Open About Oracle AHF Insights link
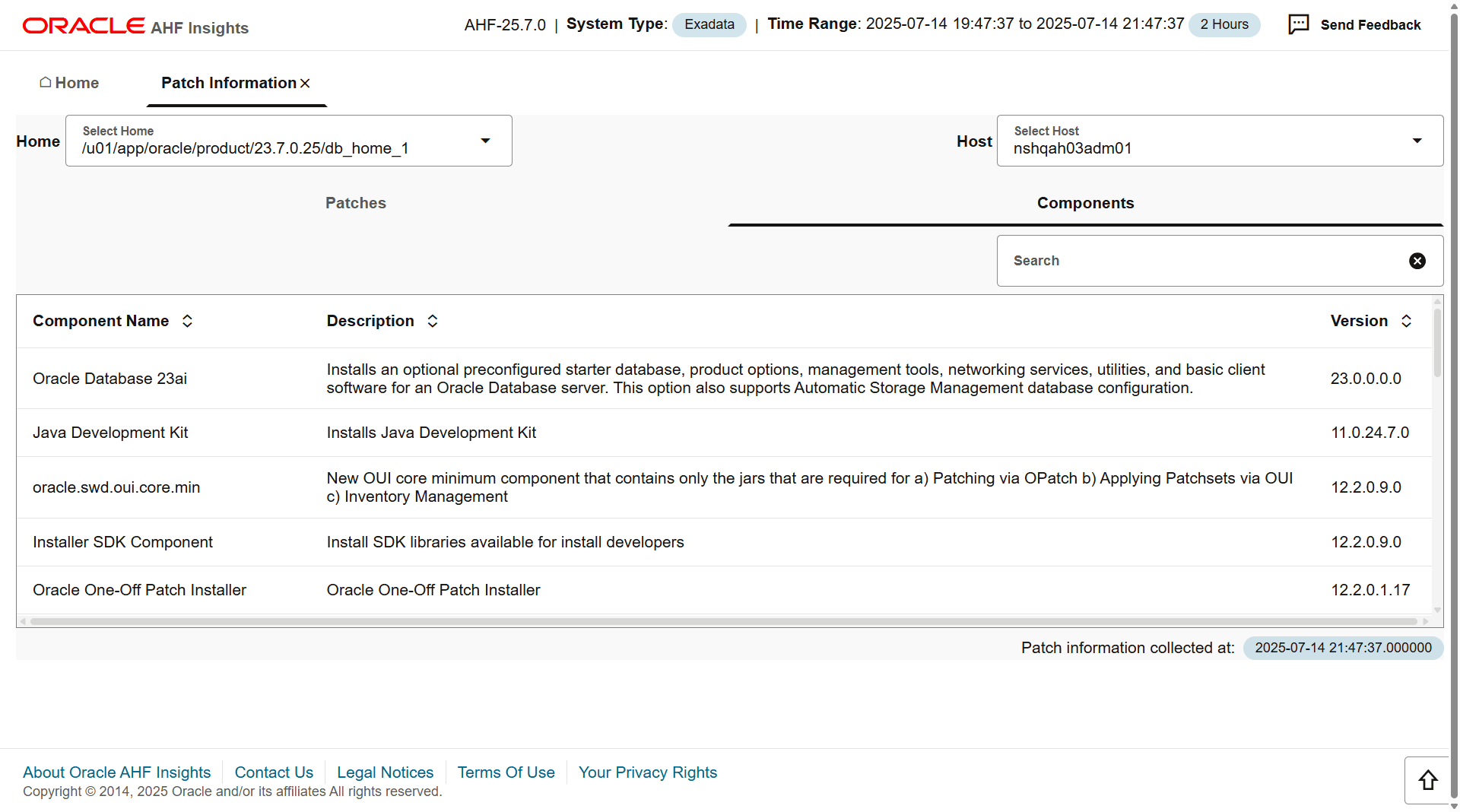 point(116,772)
